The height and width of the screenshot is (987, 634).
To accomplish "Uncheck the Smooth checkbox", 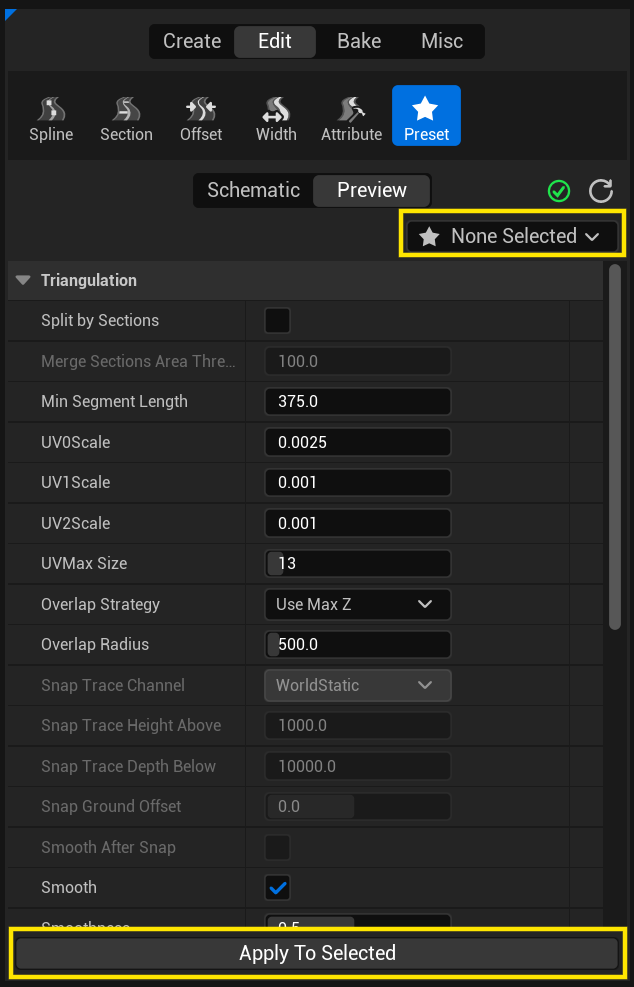I will 277,888.
